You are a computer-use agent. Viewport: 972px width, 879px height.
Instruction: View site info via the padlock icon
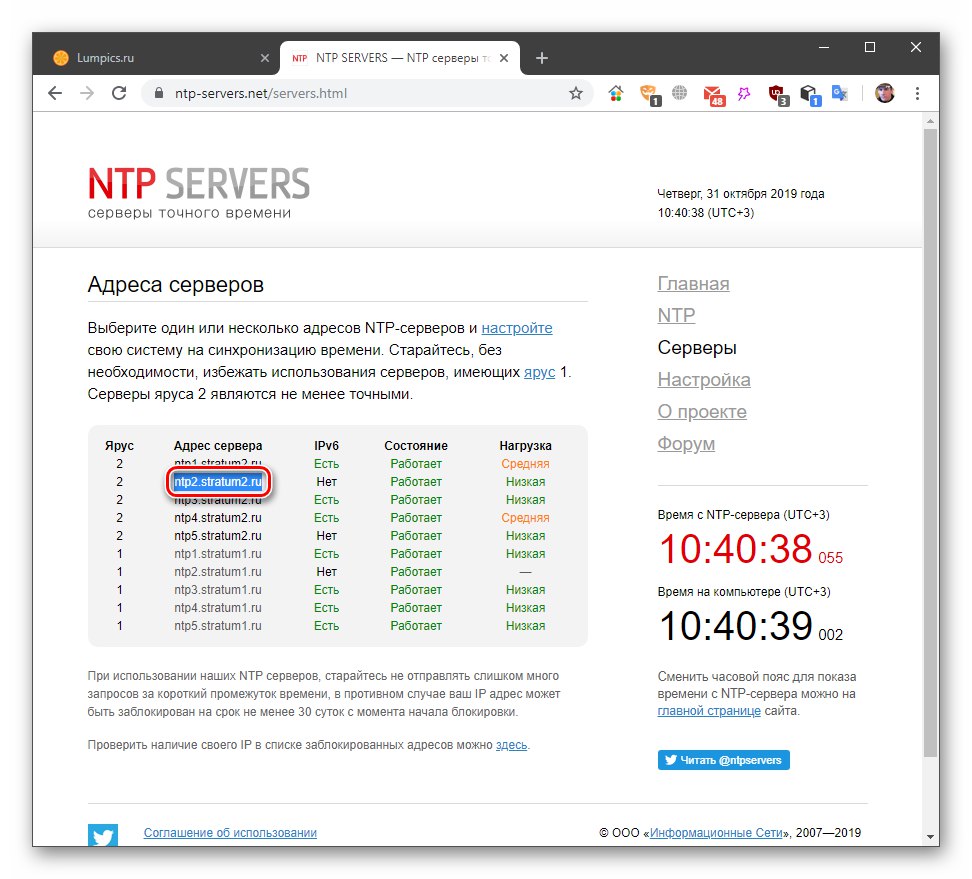point(159,94)
